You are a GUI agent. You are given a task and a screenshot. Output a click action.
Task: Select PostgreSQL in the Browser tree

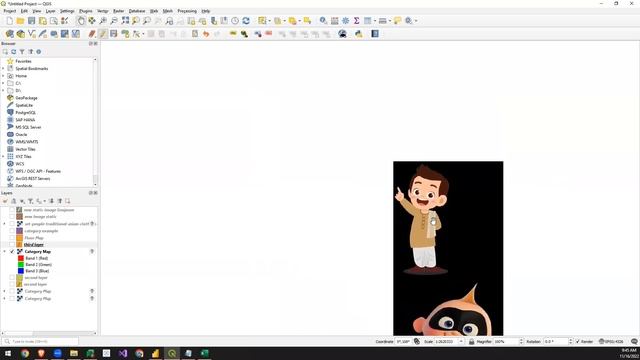click(x=25, y=113)
